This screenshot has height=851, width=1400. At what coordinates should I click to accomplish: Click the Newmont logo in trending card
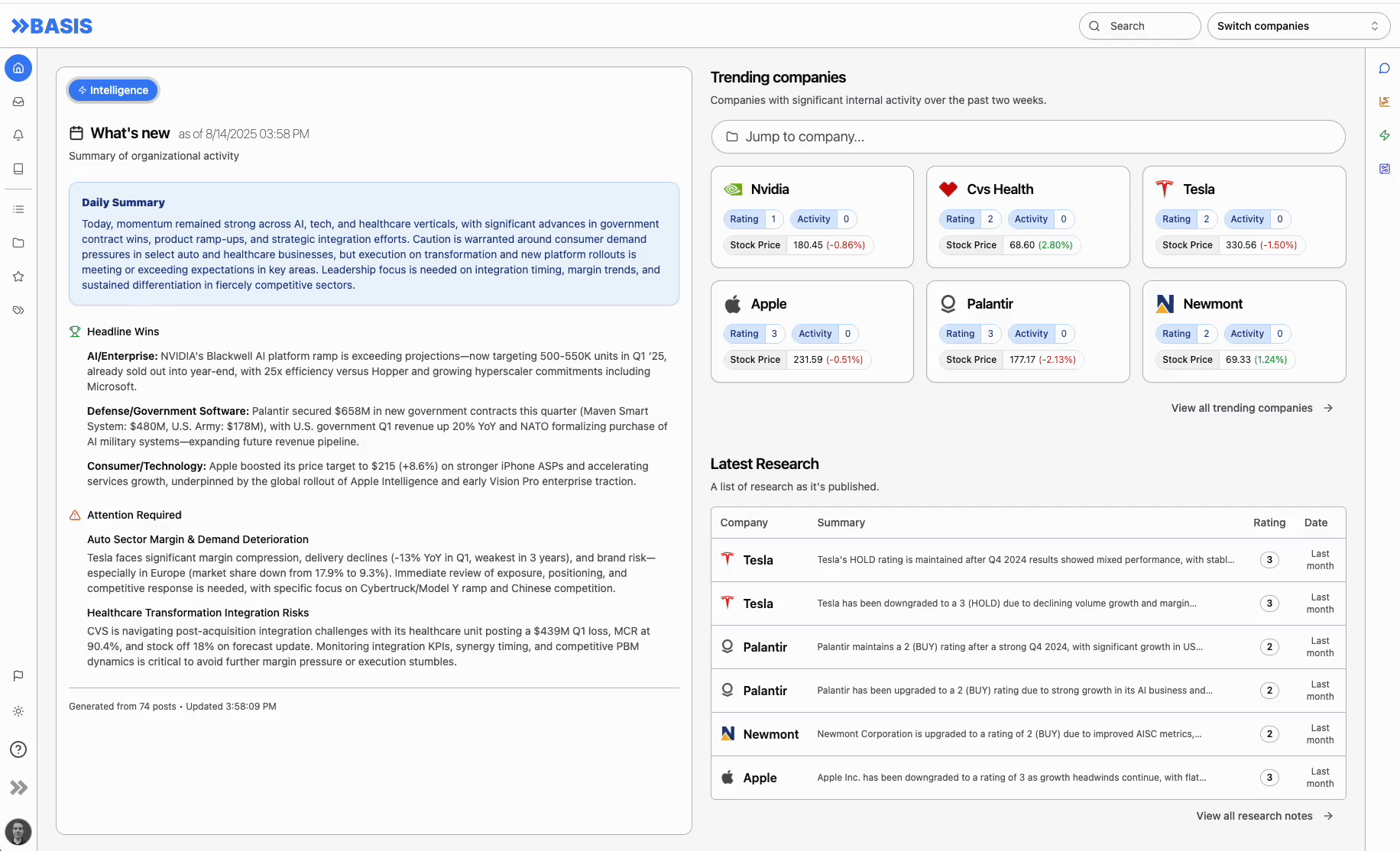[x=1165, y=304]
